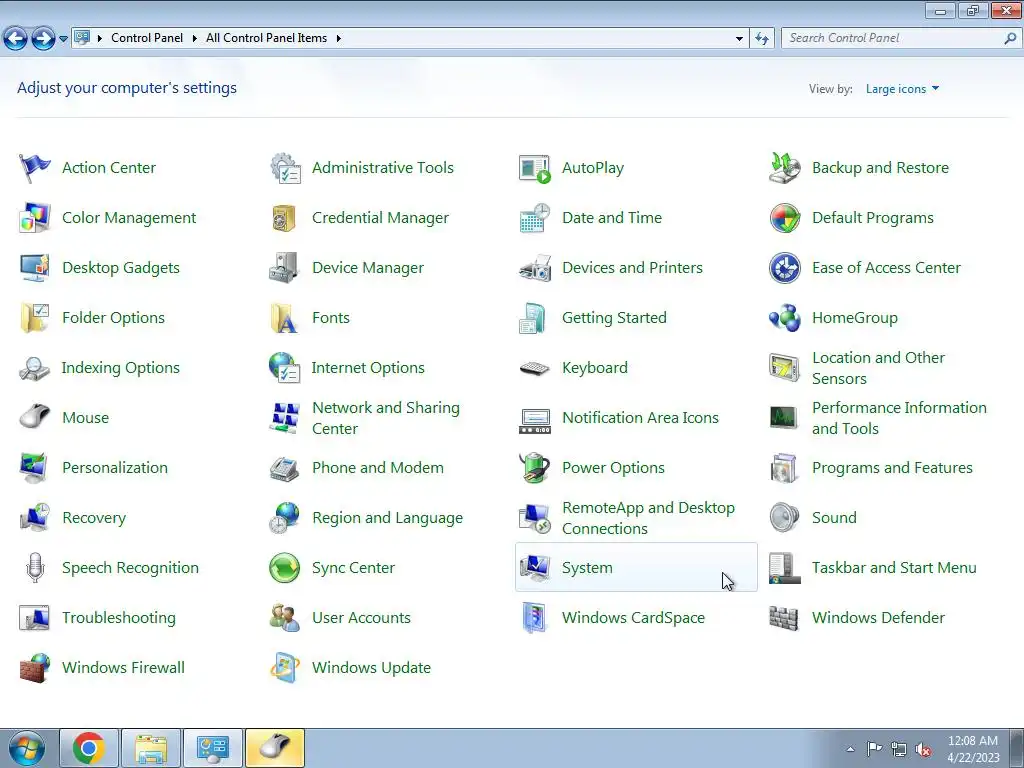Open the Getting Started link

614,318
